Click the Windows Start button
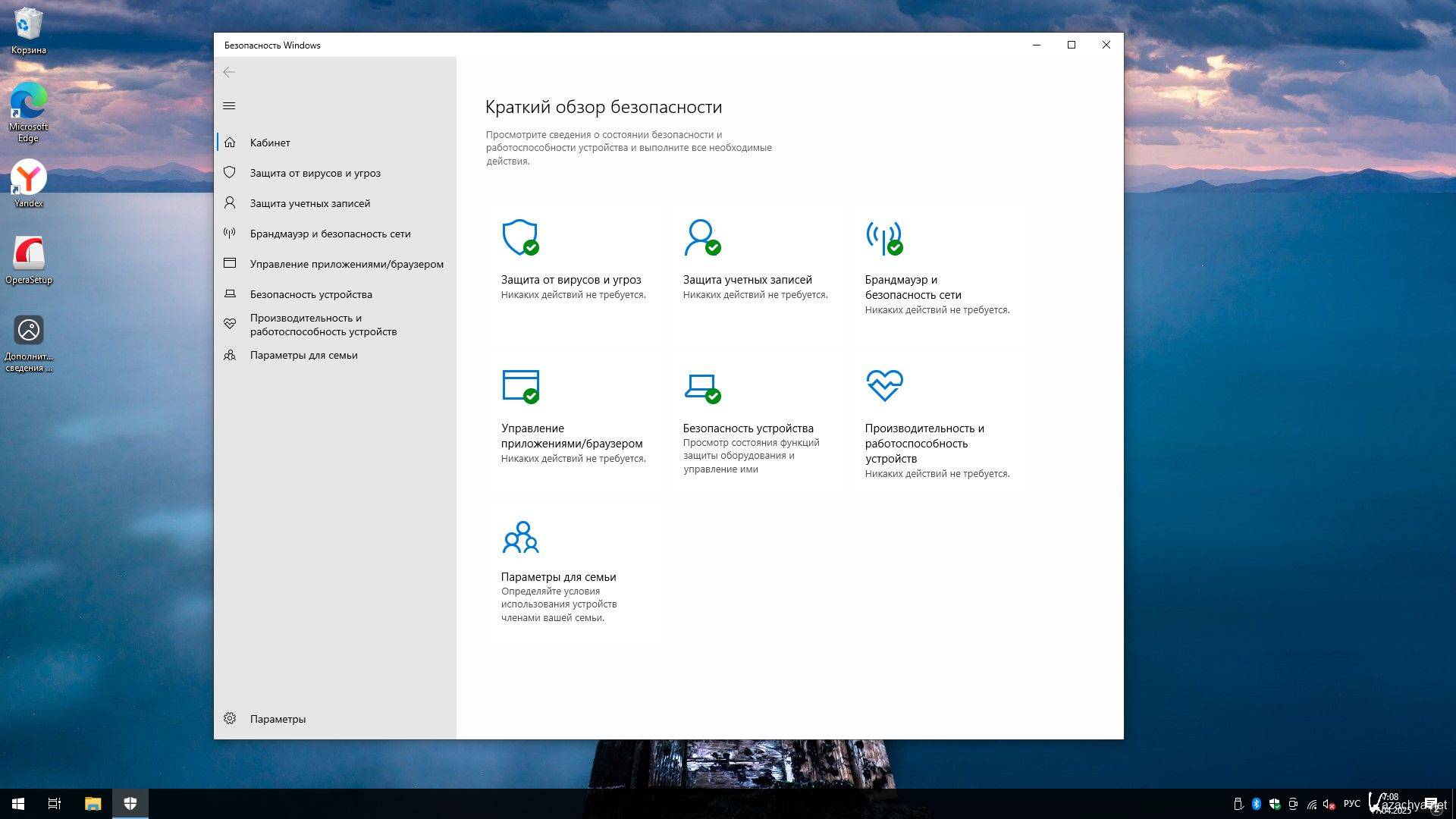Image resolution: width=1456 pixels, height=819 pixels. point(18,804)
